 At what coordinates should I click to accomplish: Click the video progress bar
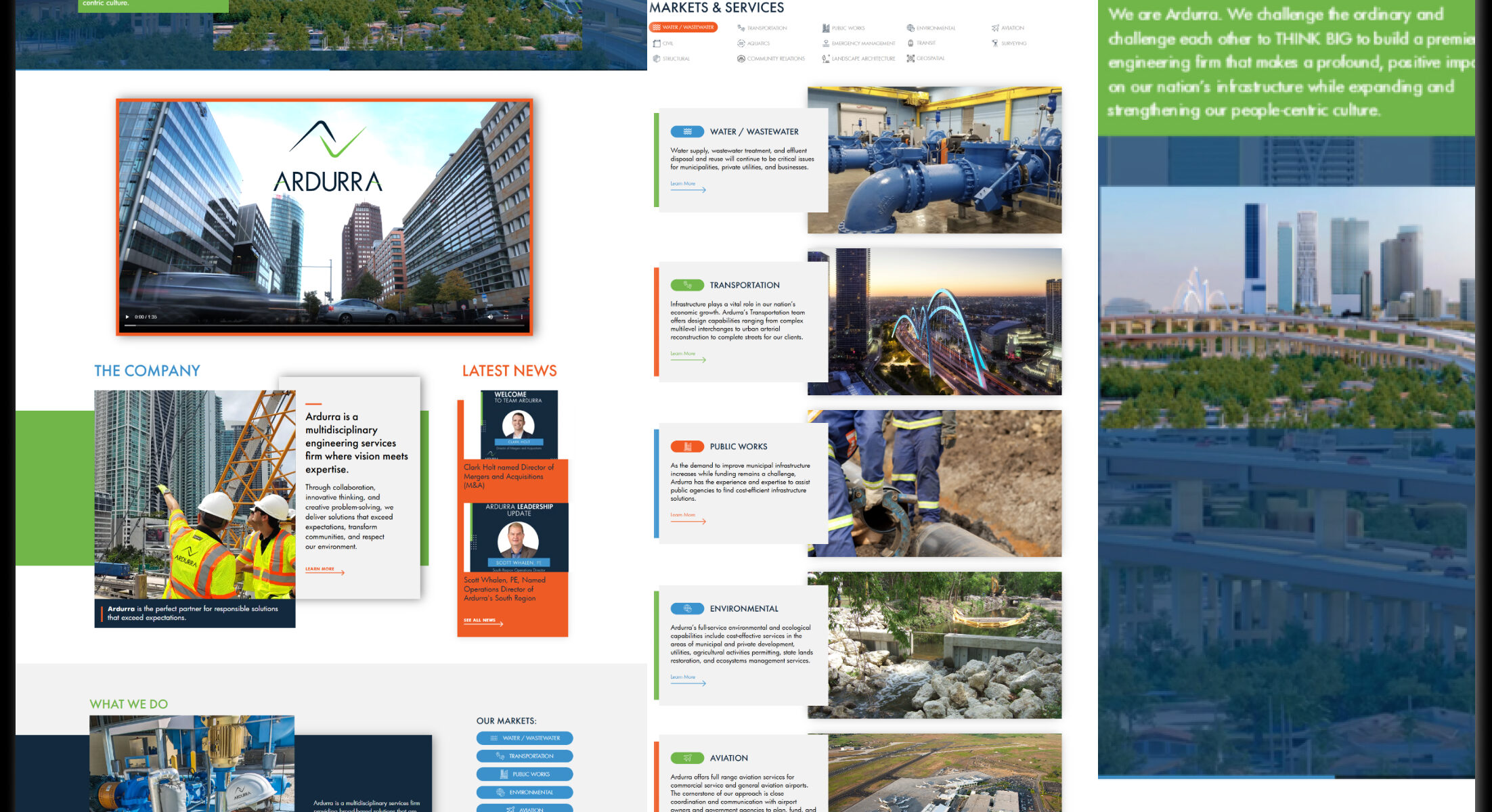click(324, 325)
